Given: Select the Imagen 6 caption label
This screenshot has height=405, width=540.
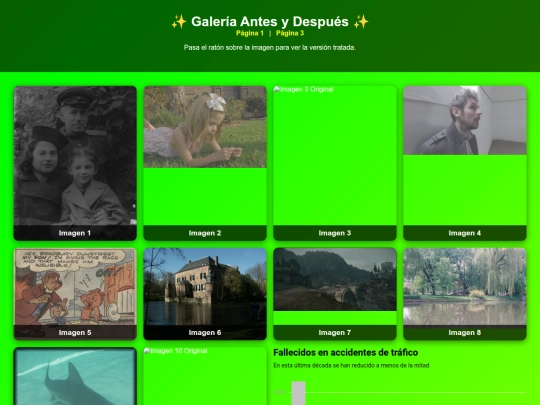Looking at the screenshot, I should point(205,332).
